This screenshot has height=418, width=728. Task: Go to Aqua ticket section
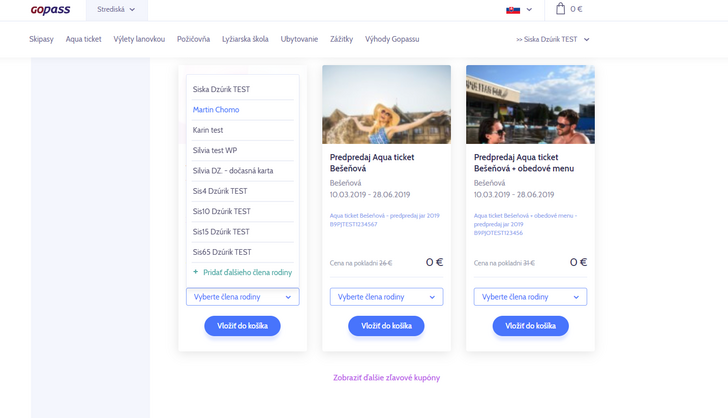pyautogui.click(x=84, y=39)
